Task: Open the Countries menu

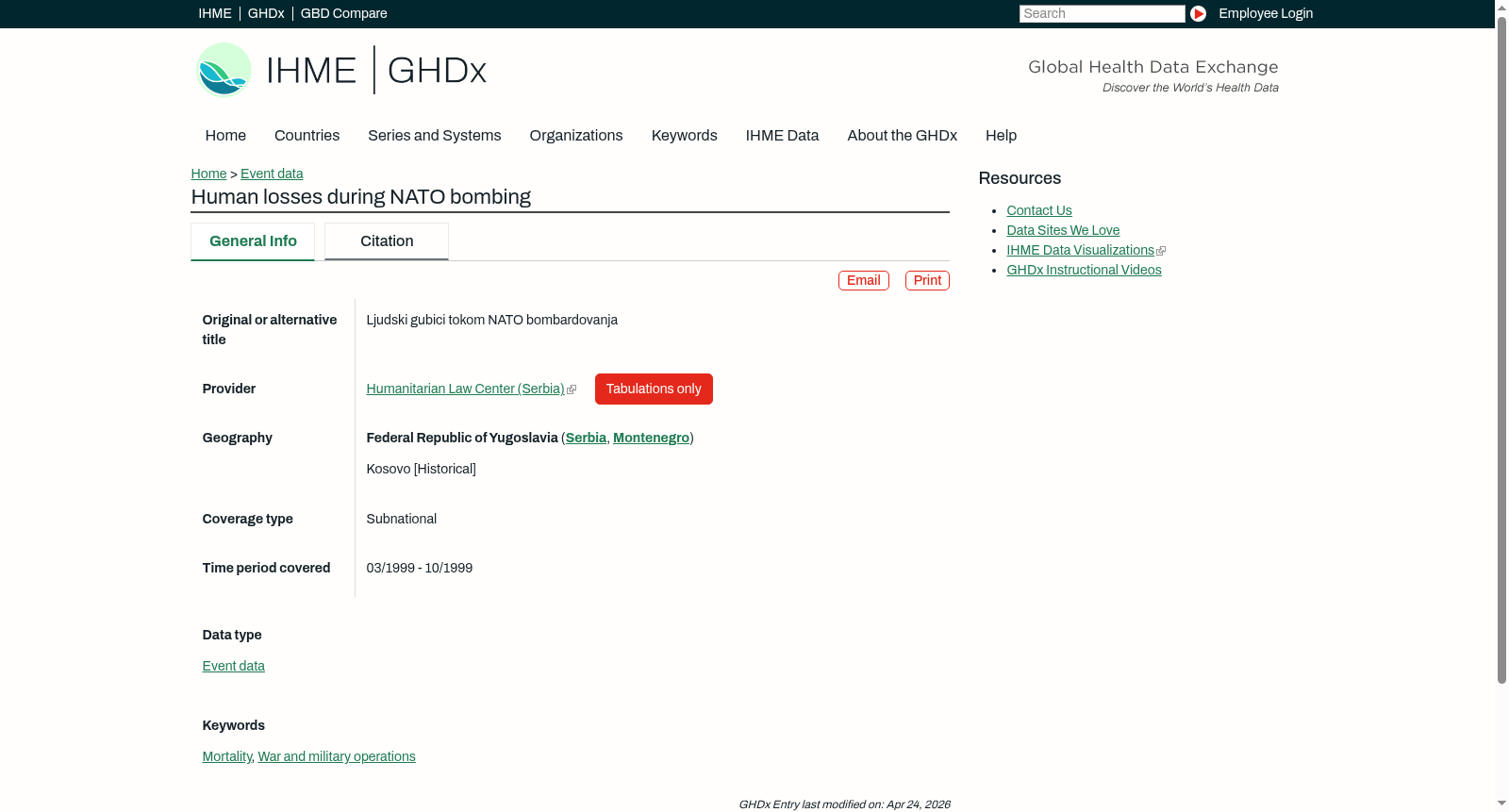Action: coord(307,136)
